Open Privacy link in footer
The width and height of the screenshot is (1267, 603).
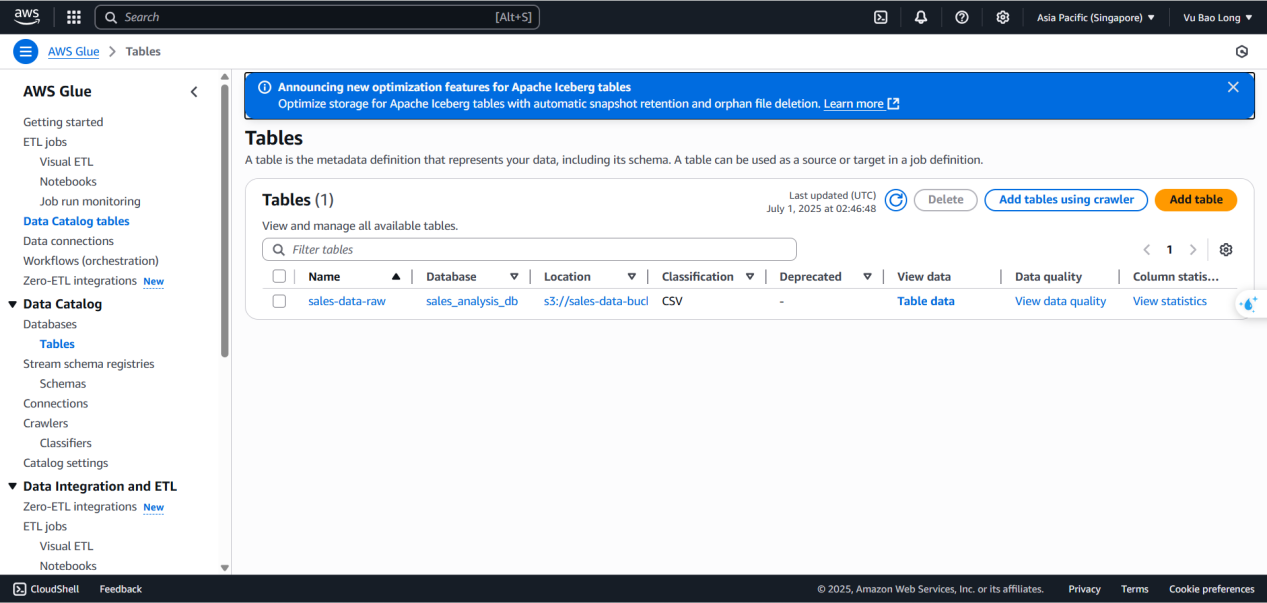pos(1084,589)
